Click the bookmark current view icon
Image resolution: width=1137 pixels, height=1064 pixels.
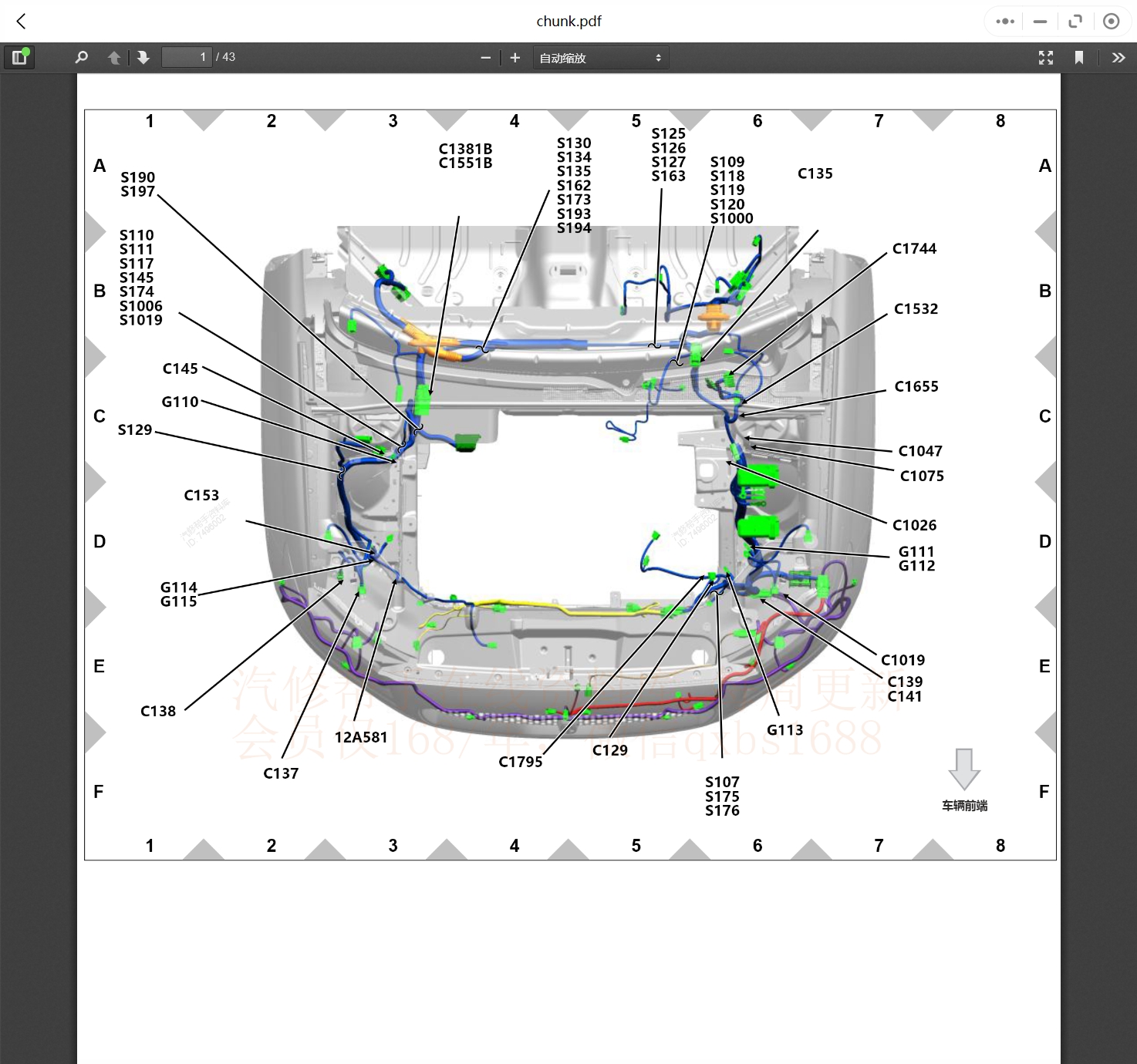click(x=1079, y=58)
